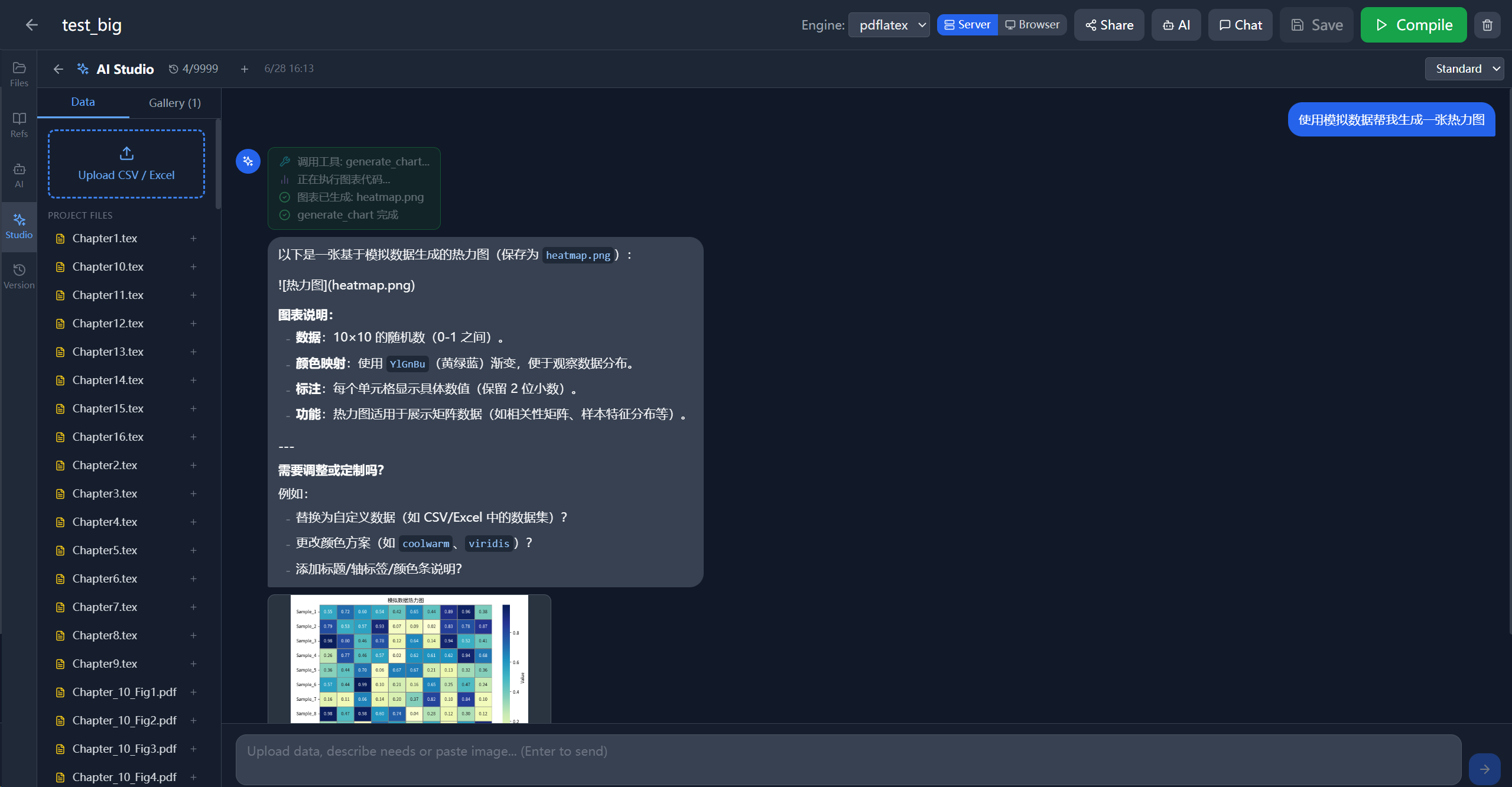Open the Files sidebar panel

point(19,74)
